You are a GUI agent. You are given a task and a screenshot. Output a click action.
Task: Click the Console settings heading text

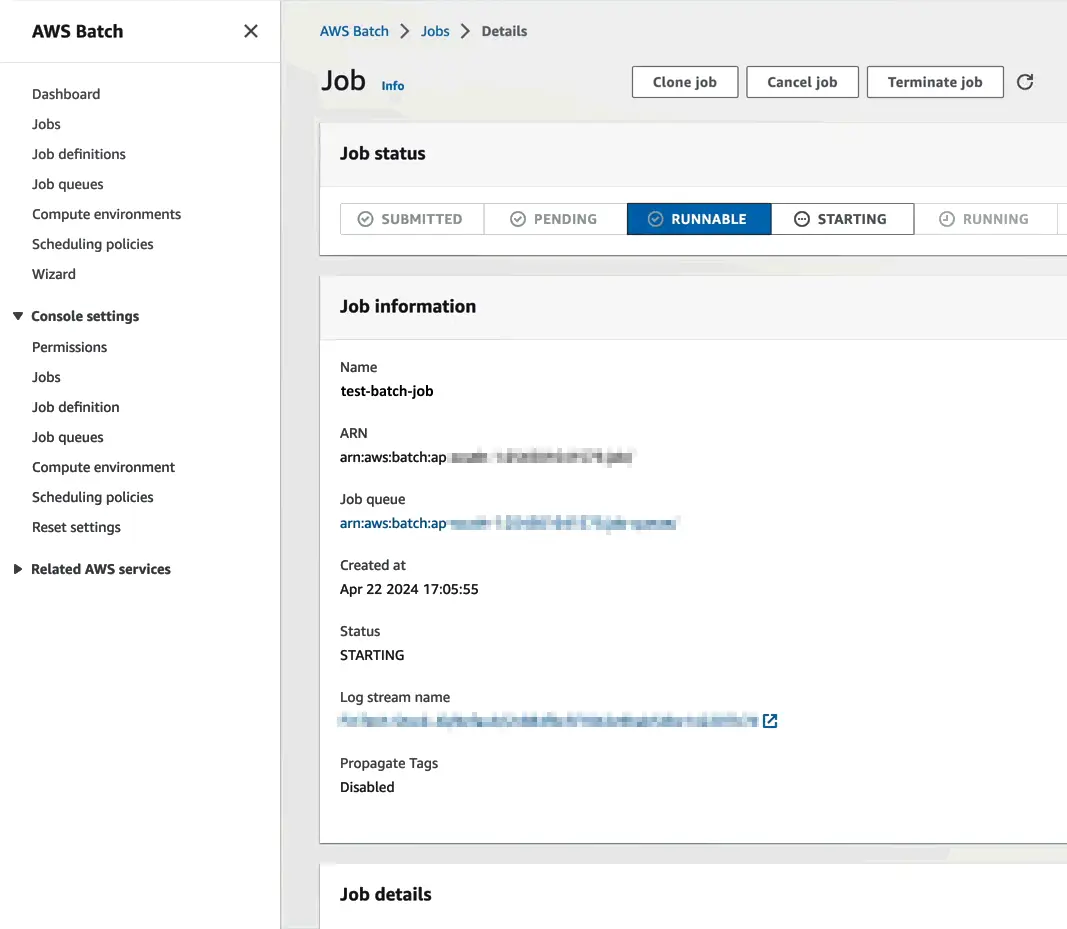(x=85, y=316)
